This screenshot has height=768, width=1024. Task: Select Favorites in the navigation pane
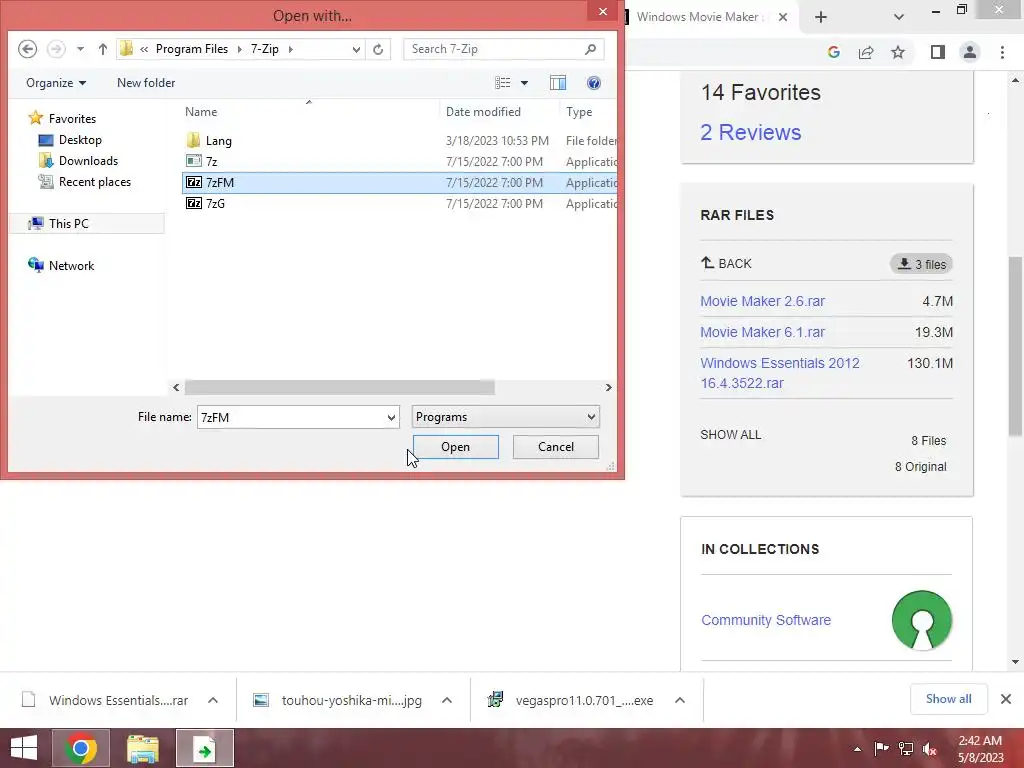[x=72, y=119]
